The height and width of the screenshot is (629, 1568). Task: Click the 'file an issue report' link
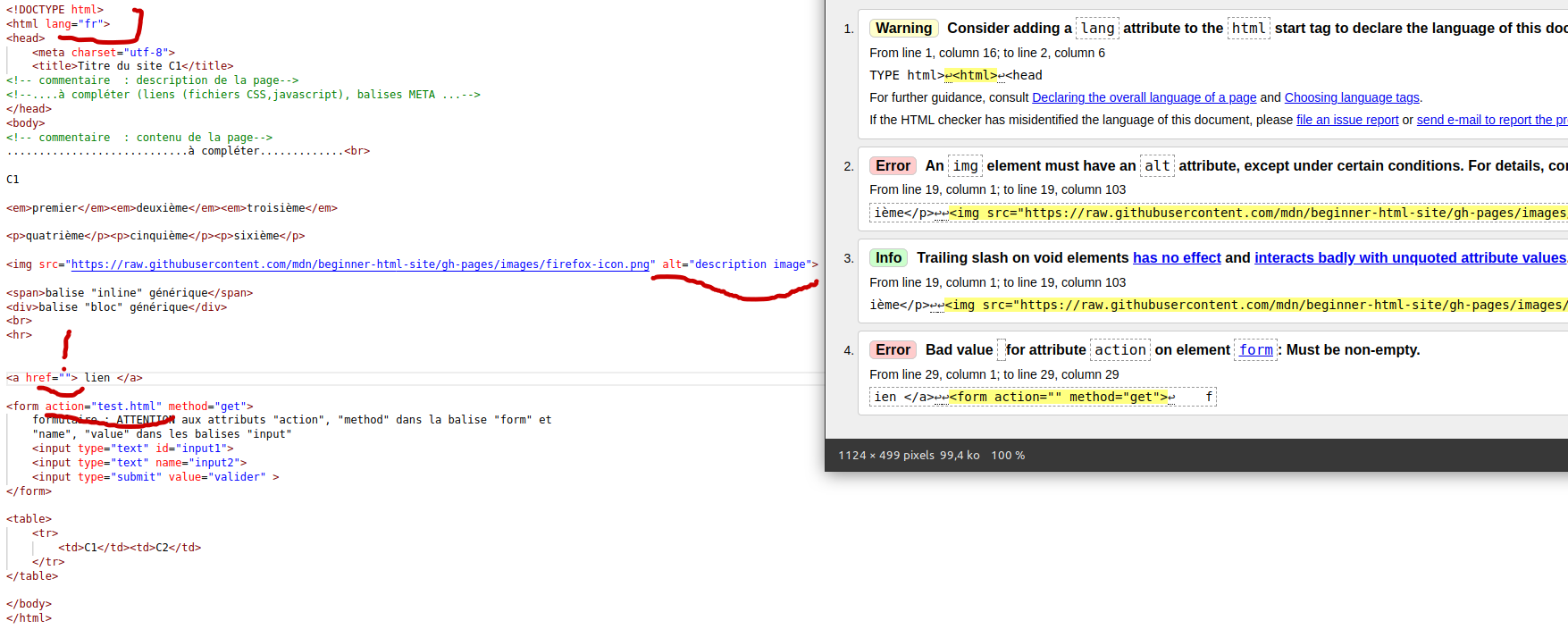tap(1346, 120)
